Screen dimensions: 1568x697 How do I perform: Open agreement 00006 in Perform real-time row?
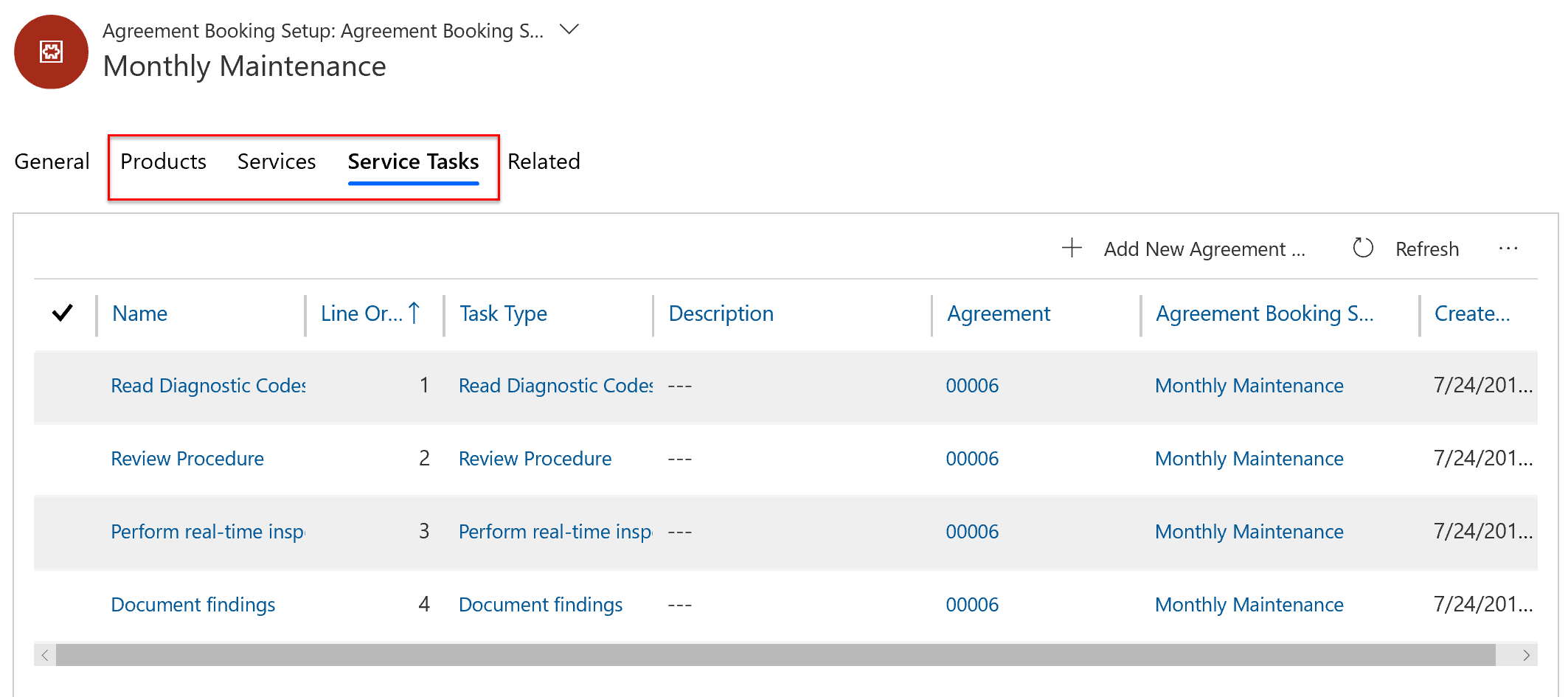pyautogui.click(x=972, y=532)
